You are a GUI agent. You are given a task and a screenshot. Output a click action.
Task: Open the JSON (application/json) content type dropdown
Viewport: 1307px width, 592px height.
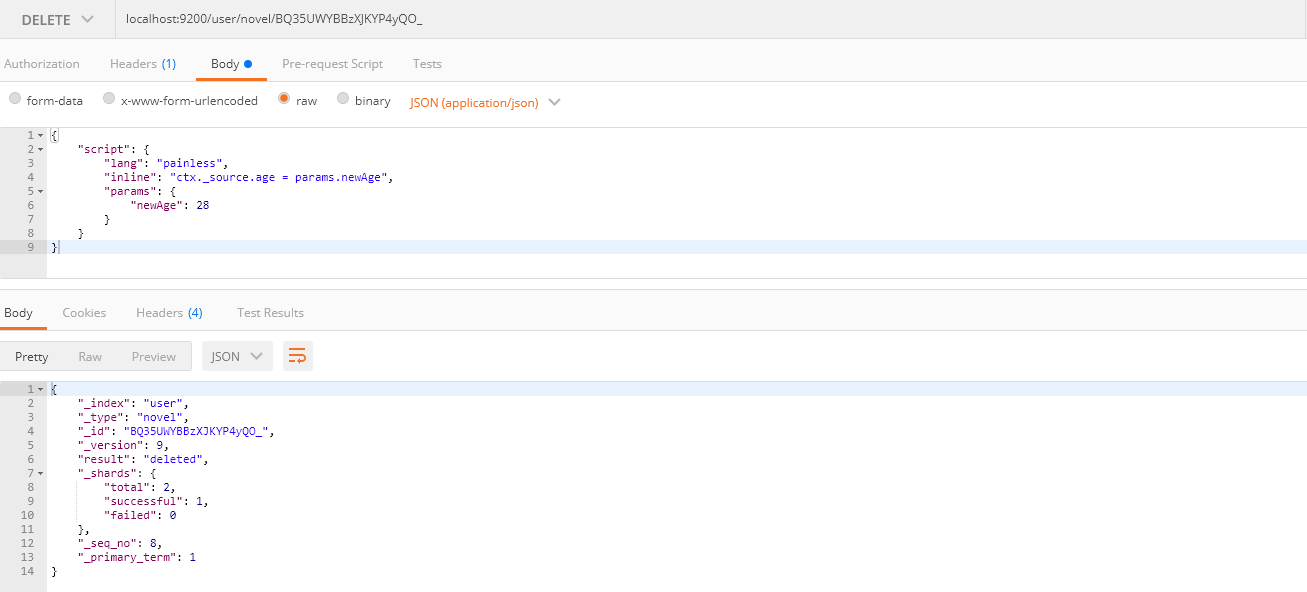tap(485, 102)
